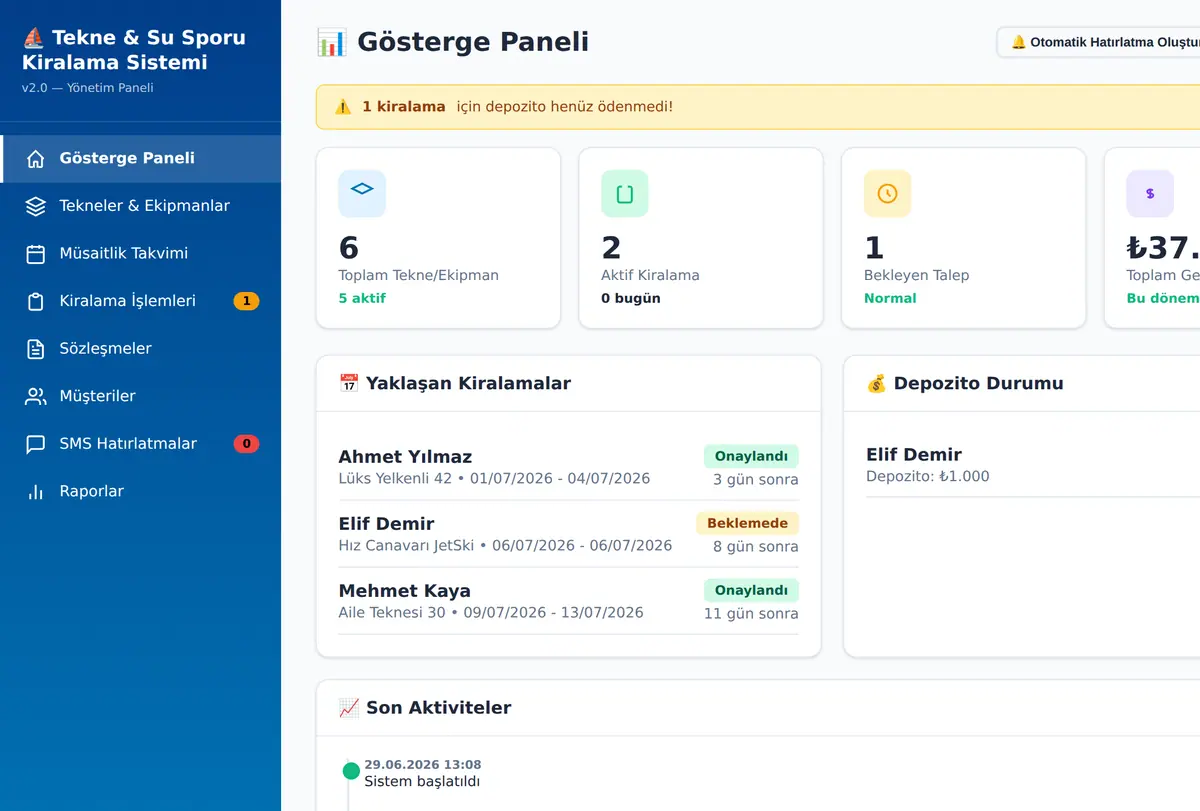Open the Gösterge Paneli menu item

(x=142, y=159)
